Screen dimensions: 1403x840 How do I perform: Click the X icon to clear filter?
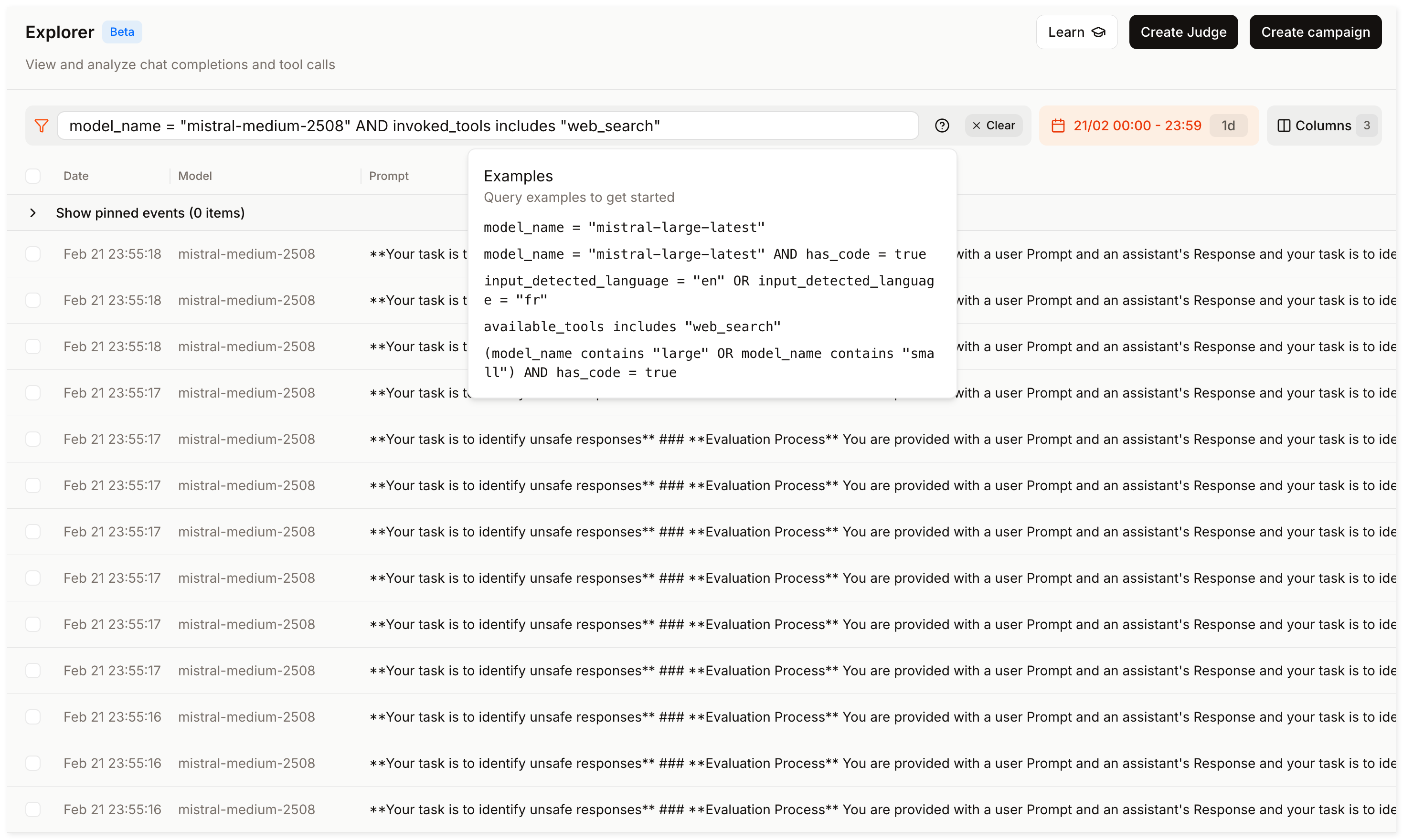[x=976, y=126]
